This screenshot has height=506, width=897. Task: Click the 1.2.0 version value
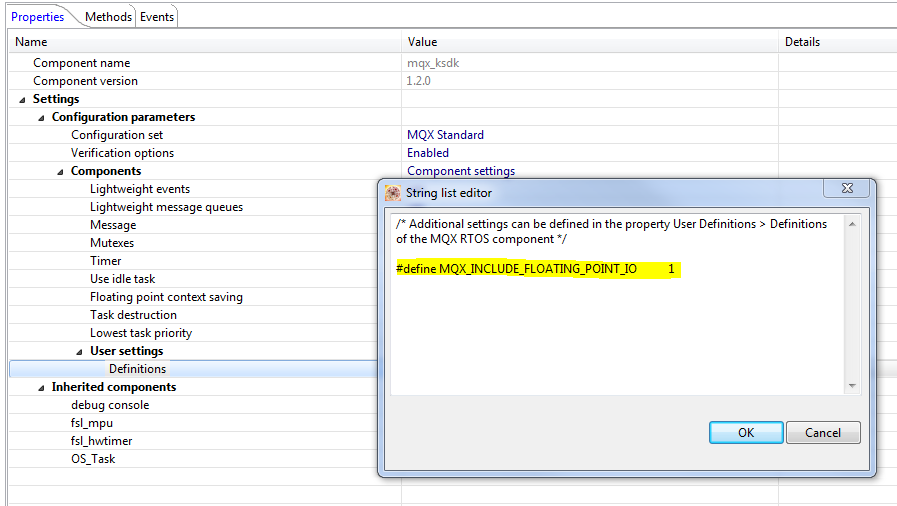click(419, 81)
